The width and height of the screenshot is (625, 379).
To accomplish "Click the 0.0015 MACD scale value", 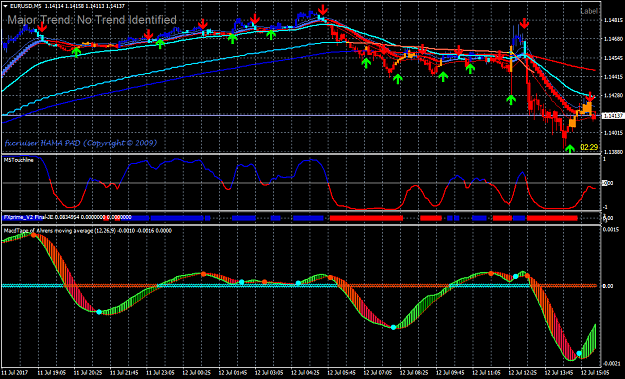I will 611,230.
